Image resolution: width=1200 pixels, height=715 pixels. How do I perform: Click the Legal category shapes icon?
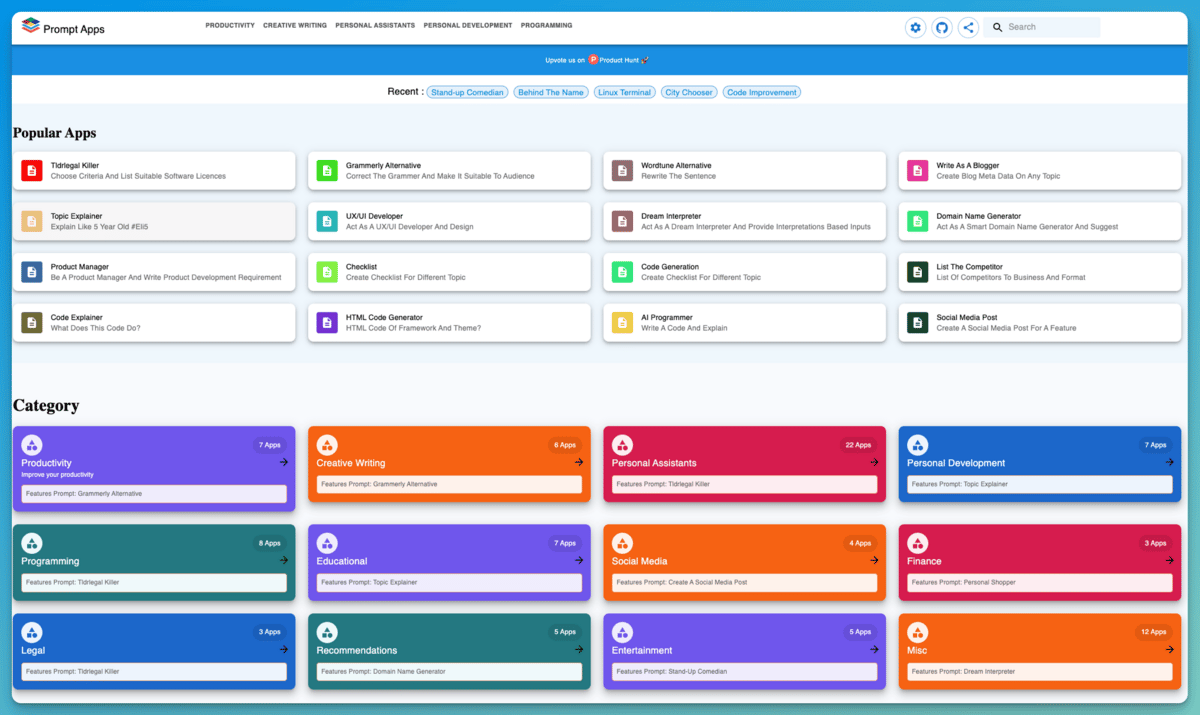[x=32, y=632]
